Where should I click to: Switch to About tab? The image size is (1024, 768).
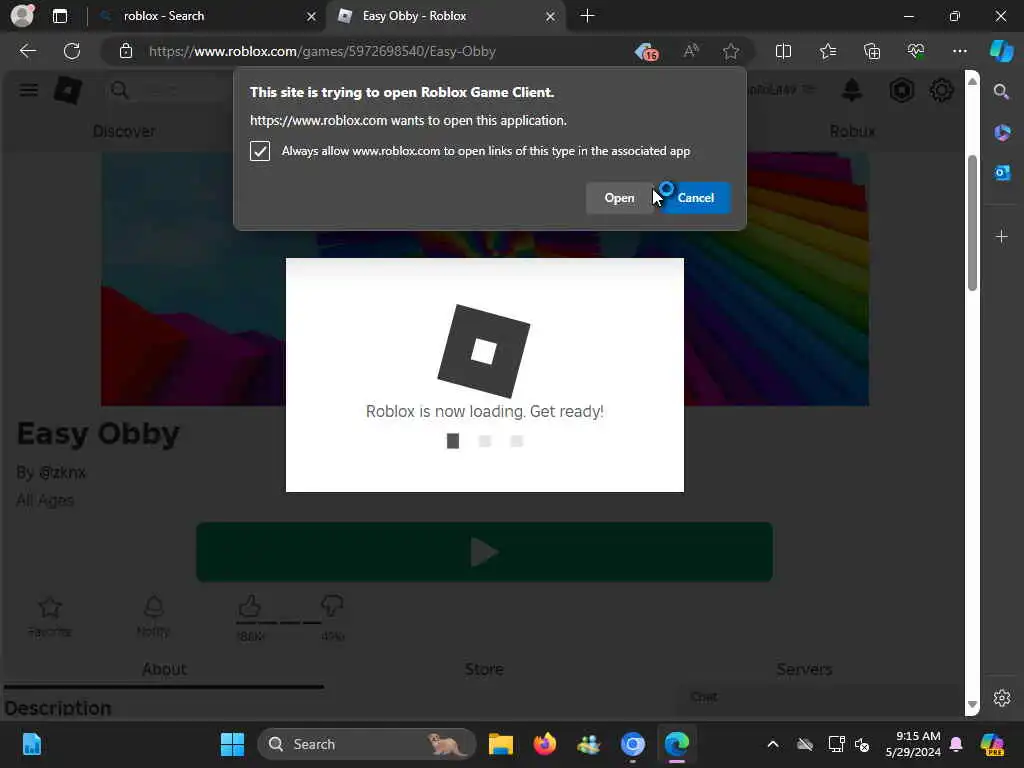tap(164, 669)
